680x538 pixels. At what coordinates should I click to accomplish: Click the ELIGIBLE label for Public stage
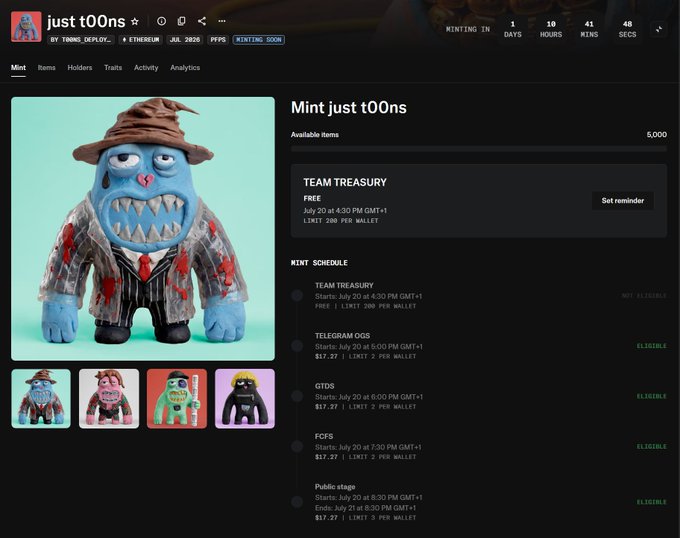[x=652, y=502]
